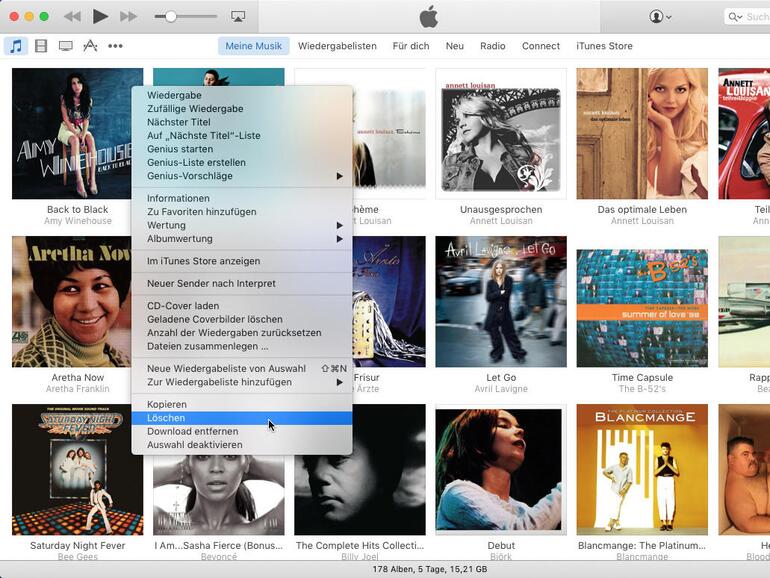Click the Aretha Franklin artist name
The image size is (770, 578).
pos(78,389)
